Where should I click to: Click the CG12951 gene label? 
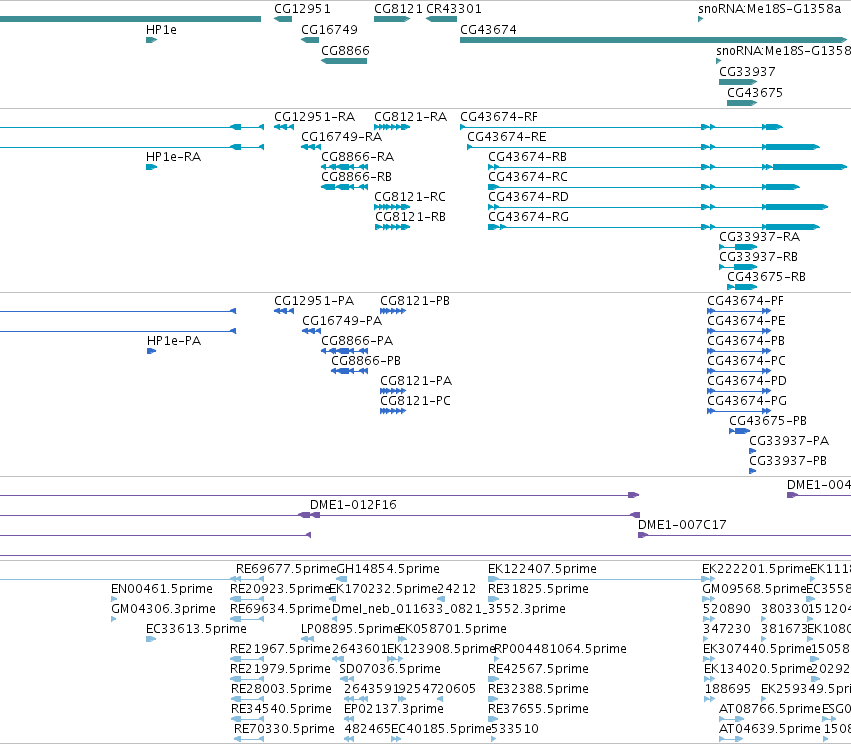(302, 9)
